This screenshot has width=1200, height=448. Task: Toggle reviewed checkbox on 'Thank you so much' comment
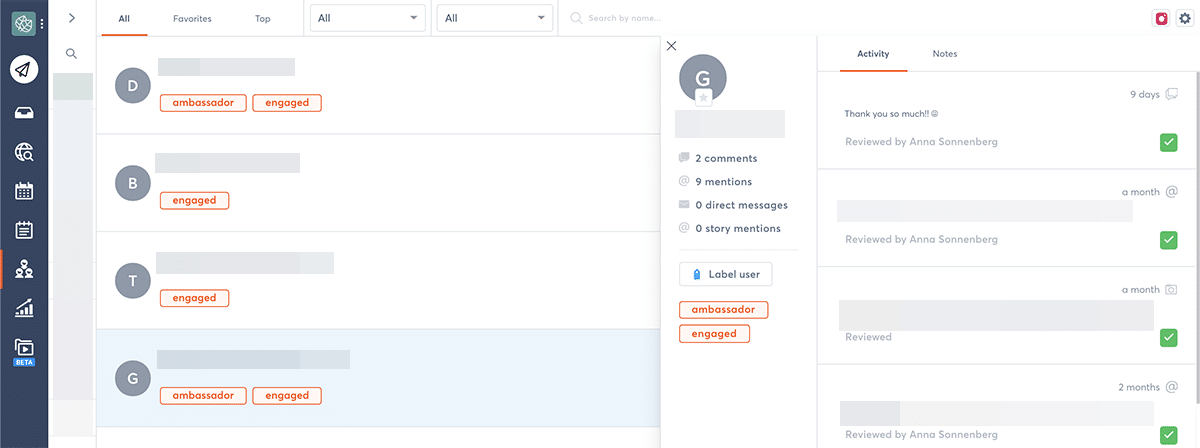tap(1168, 142)
